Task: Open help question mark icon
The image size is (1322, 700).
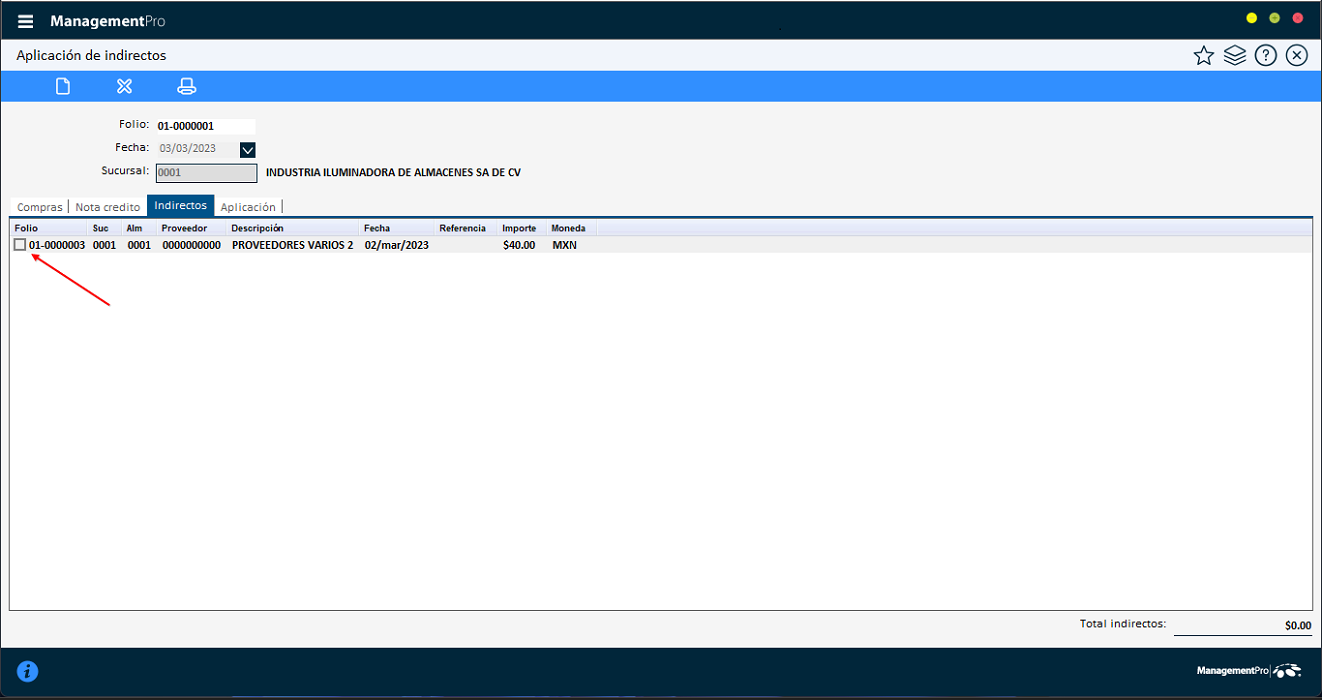Action: 1266,56
